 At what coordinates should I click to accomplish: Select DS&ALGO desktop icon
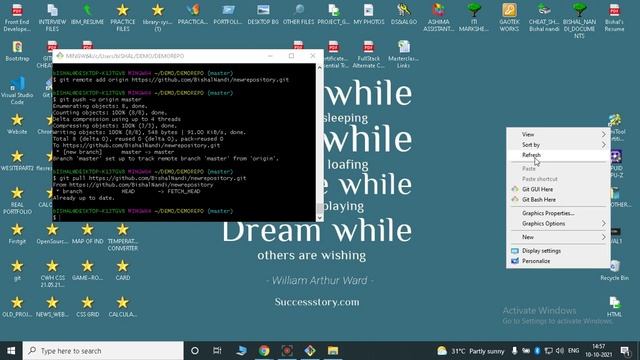tap(404, 15)
